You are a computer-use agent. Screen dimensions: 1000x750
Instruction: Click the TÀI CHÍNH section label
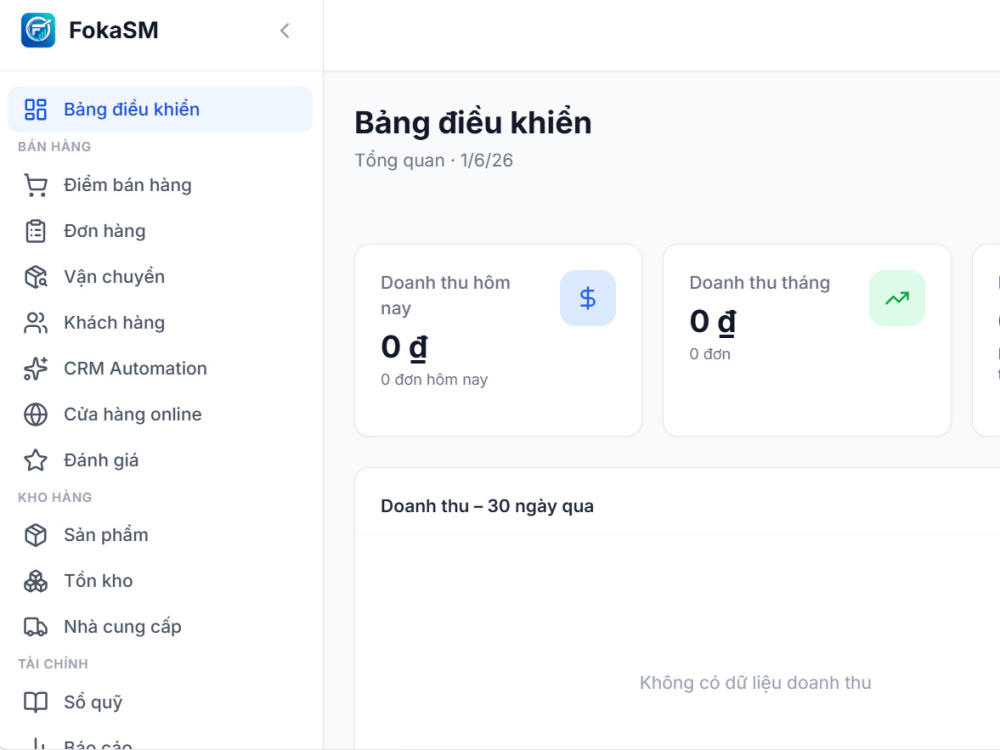click(x=53, y=664)
